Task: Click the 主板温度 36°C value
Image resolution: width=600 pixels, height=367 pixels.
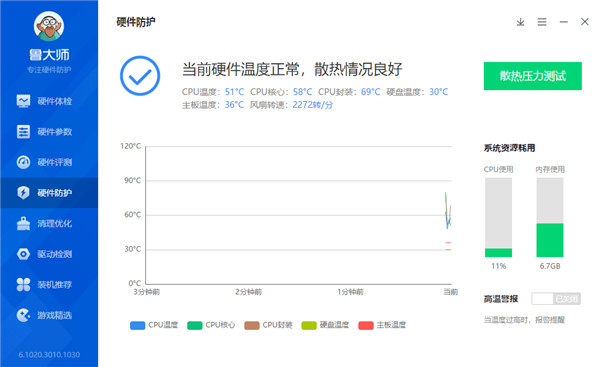Action: click(x=234, y=105)
